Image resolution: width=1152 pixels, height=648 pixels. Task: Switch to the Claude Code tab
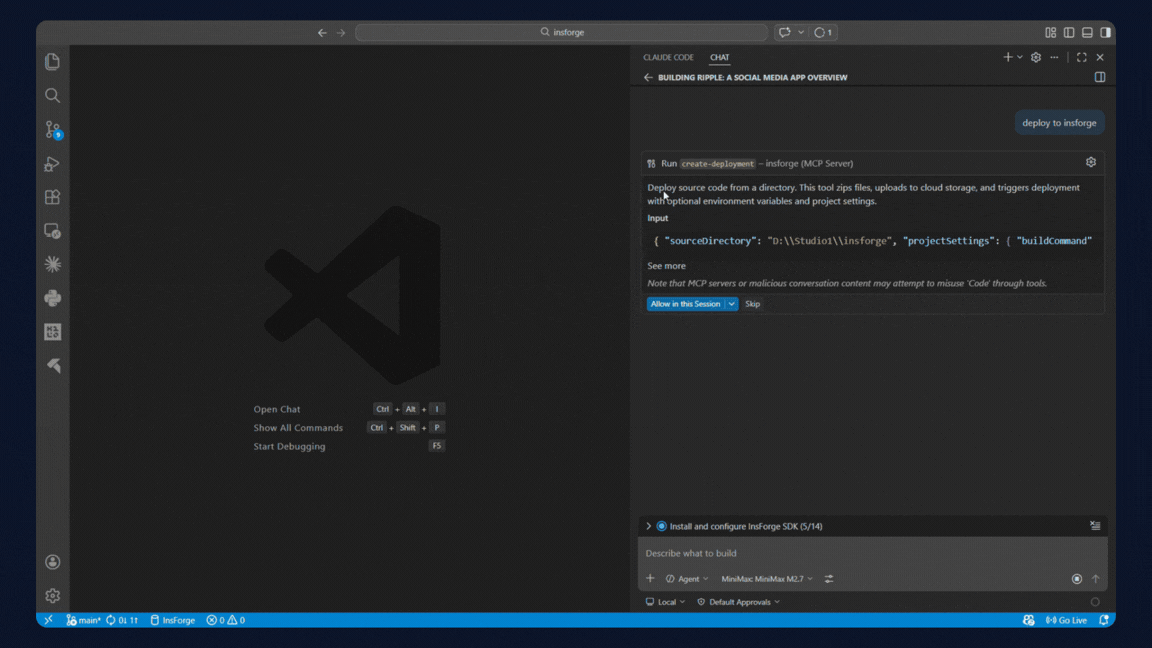click(x=668, y=57)
